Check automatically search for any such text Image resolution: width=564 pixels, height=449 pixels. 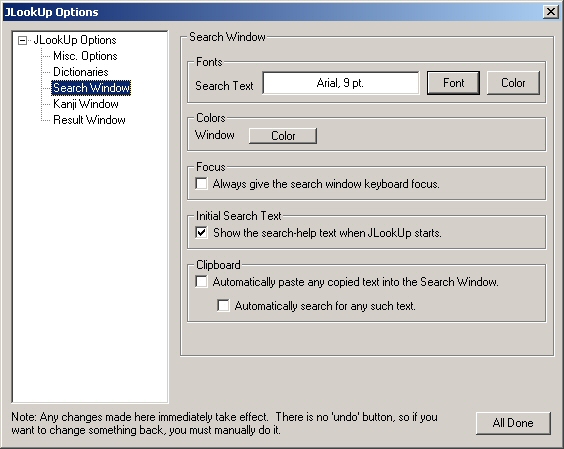[223, 305]
